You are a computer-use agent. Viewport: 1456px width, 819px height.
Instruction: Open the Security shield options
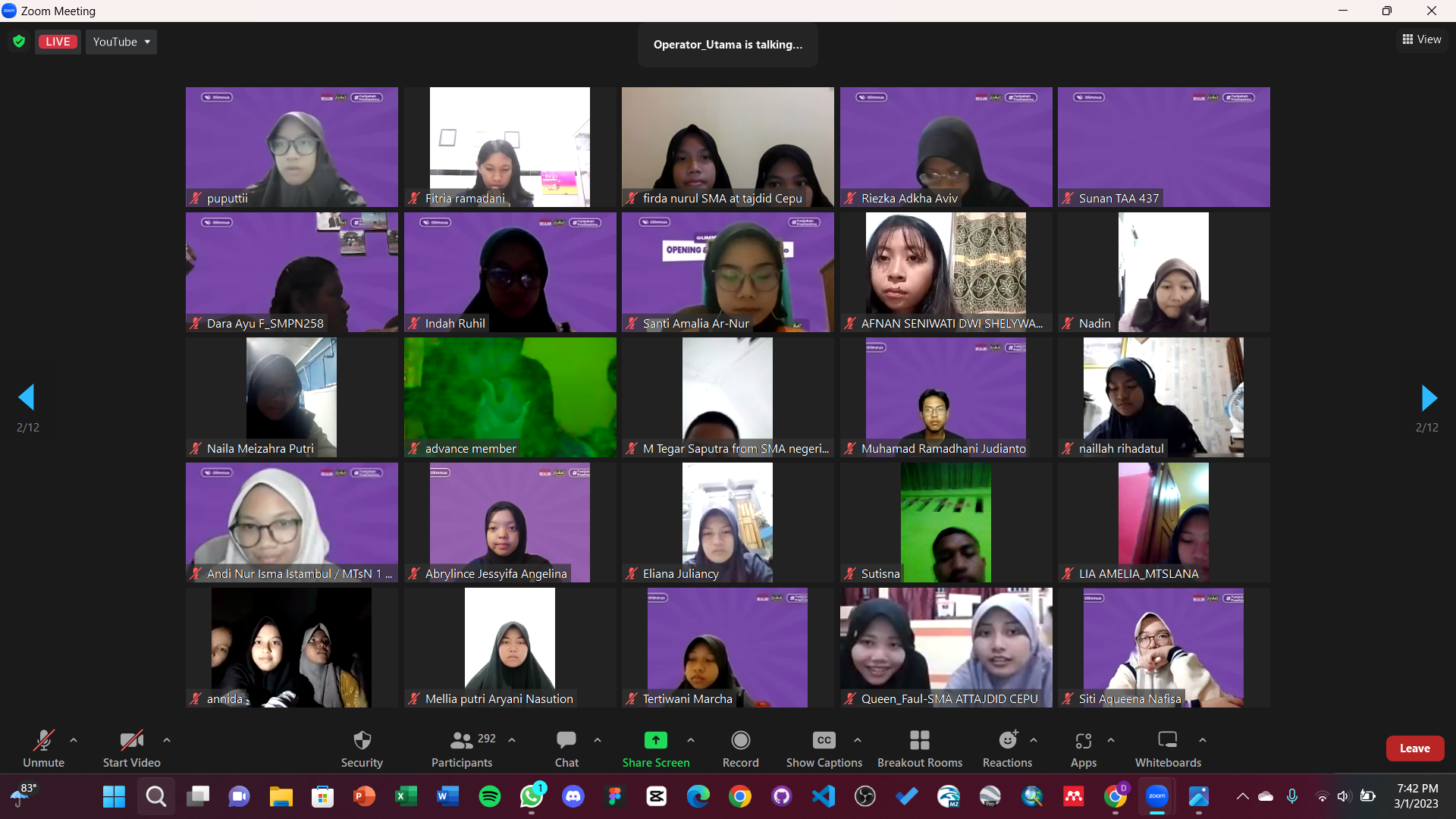pos(362,748)
